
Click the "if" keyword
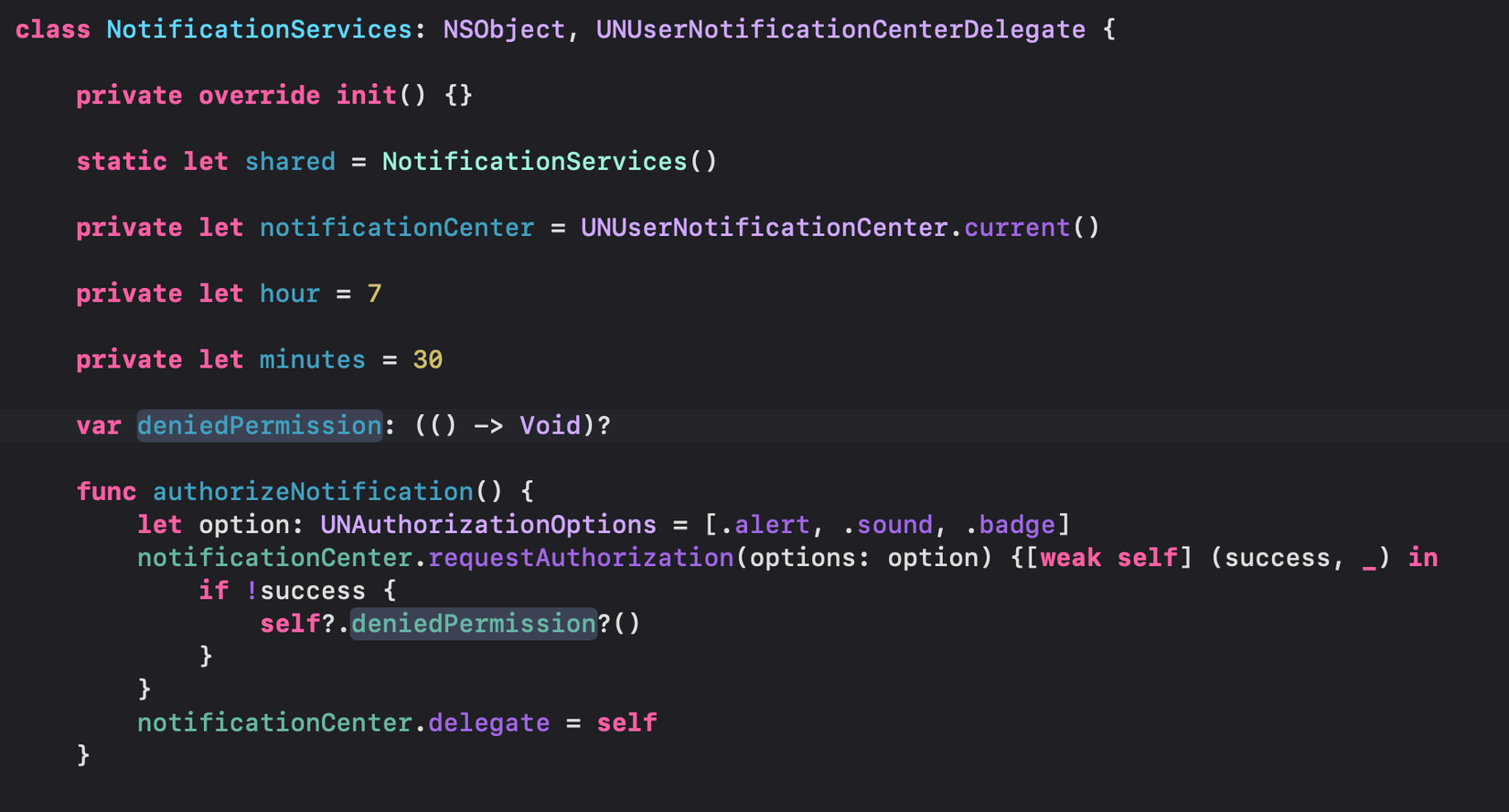[x=214, y=591]
